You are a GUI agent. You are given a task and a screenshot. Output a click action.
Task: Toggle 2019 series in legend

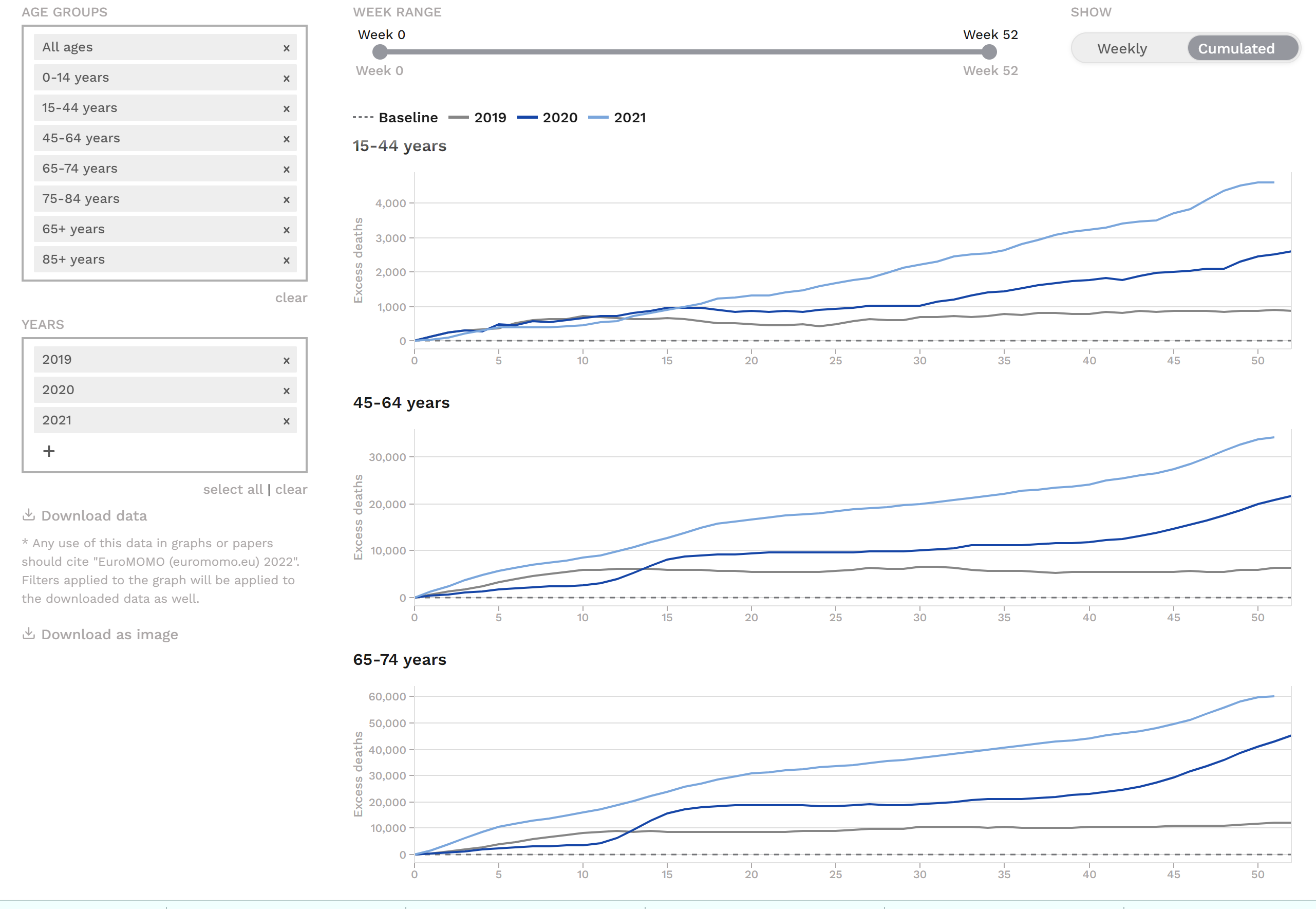[477, 117]
